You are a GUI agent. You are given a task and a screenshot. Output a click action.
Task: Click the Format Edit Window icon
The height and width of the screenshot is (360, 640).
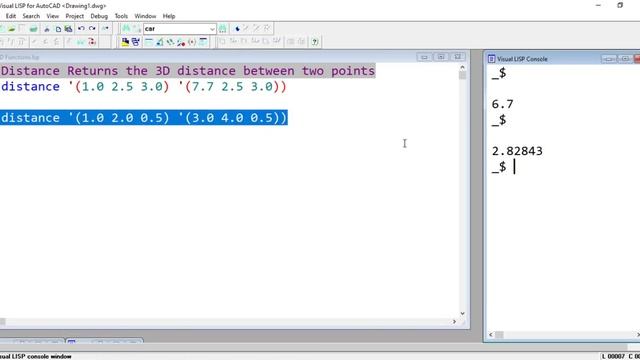tap(266, 42)
